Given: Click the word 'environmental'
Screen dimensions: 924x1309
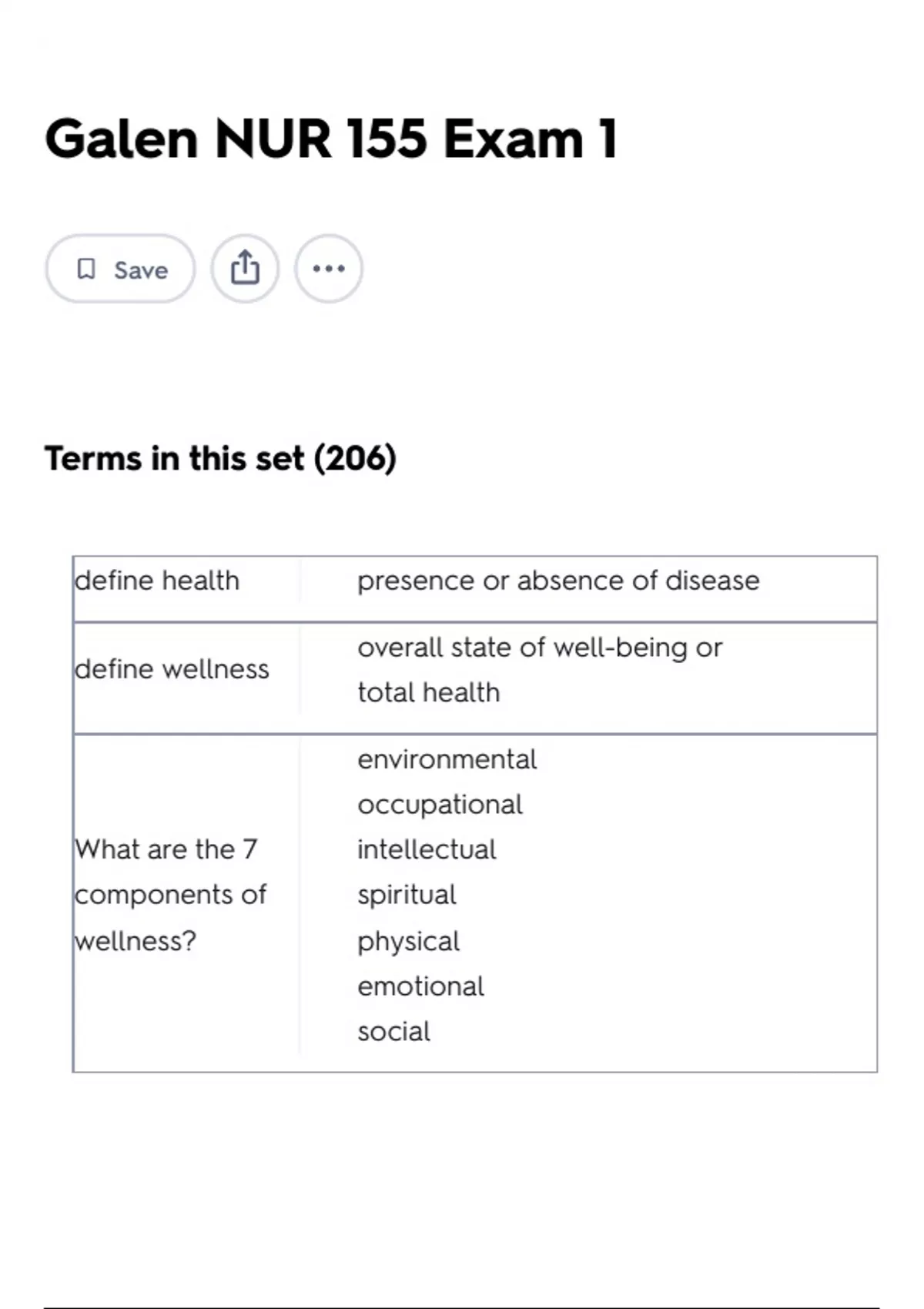Looking at the screenshot, I should 447,759.
